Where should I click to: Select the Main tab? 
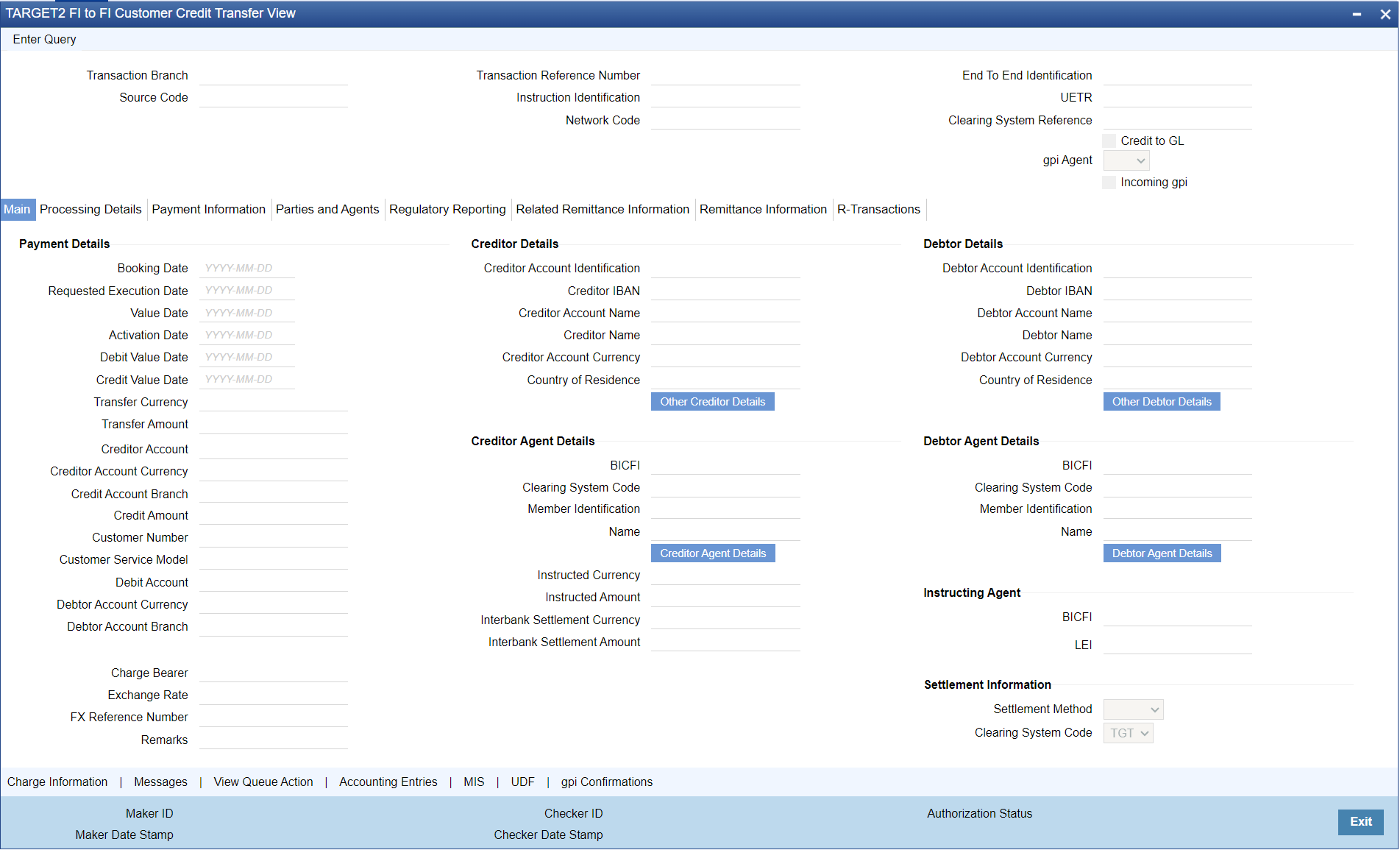[x=17, y=210]
